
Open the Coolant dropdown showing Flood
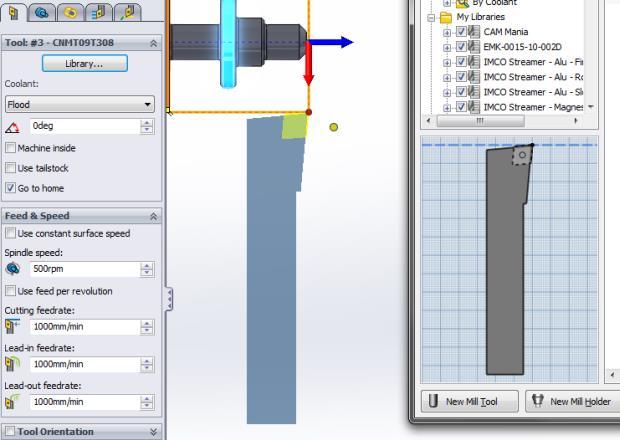80,104
